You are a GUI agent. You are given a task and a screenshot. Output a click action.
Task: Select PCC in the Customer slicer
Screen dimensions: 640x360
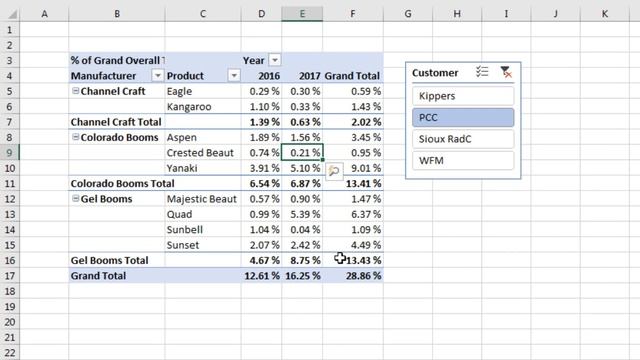pyautogui.click(x=463, y=118)
